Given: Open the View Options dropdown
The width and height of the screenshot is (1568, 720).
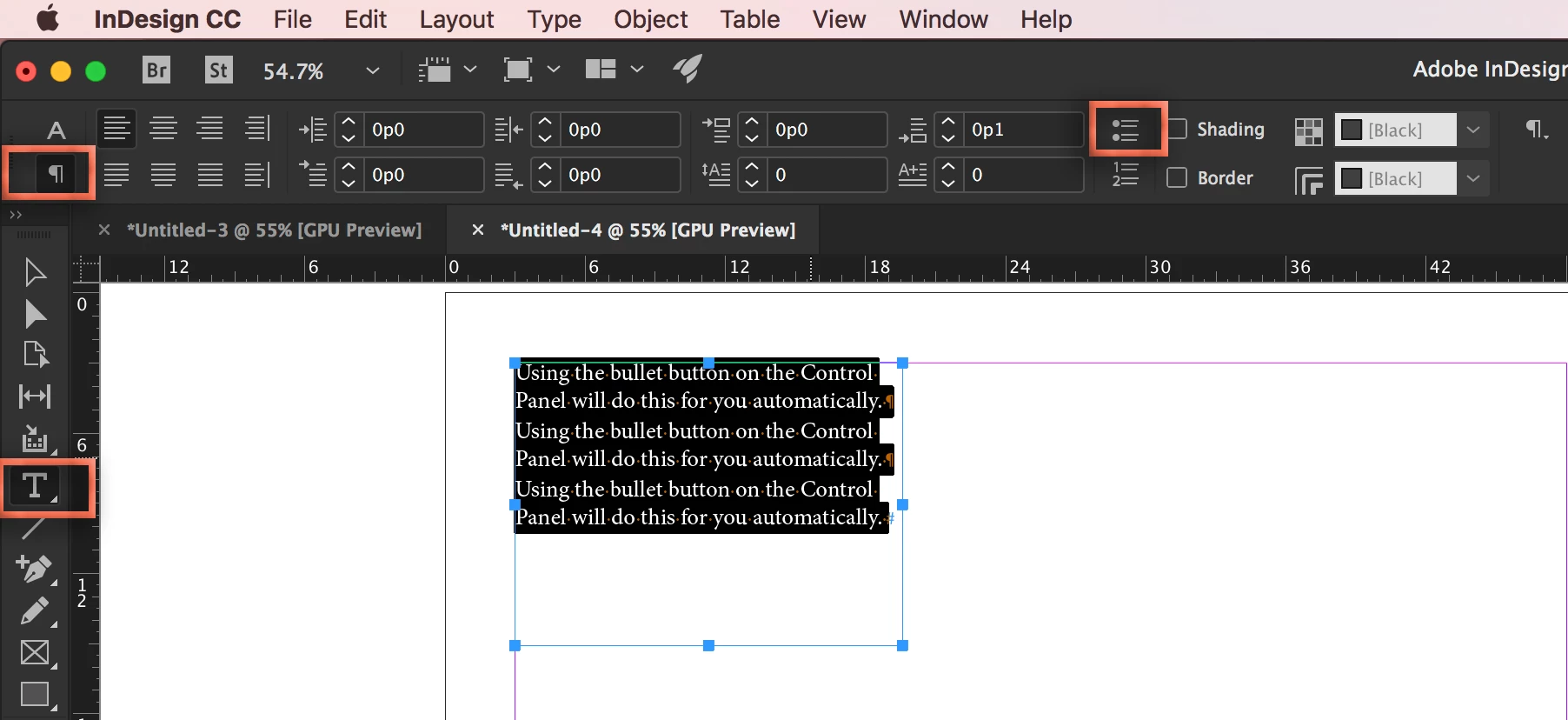Looking at the screenshot, I should (470, 69).
